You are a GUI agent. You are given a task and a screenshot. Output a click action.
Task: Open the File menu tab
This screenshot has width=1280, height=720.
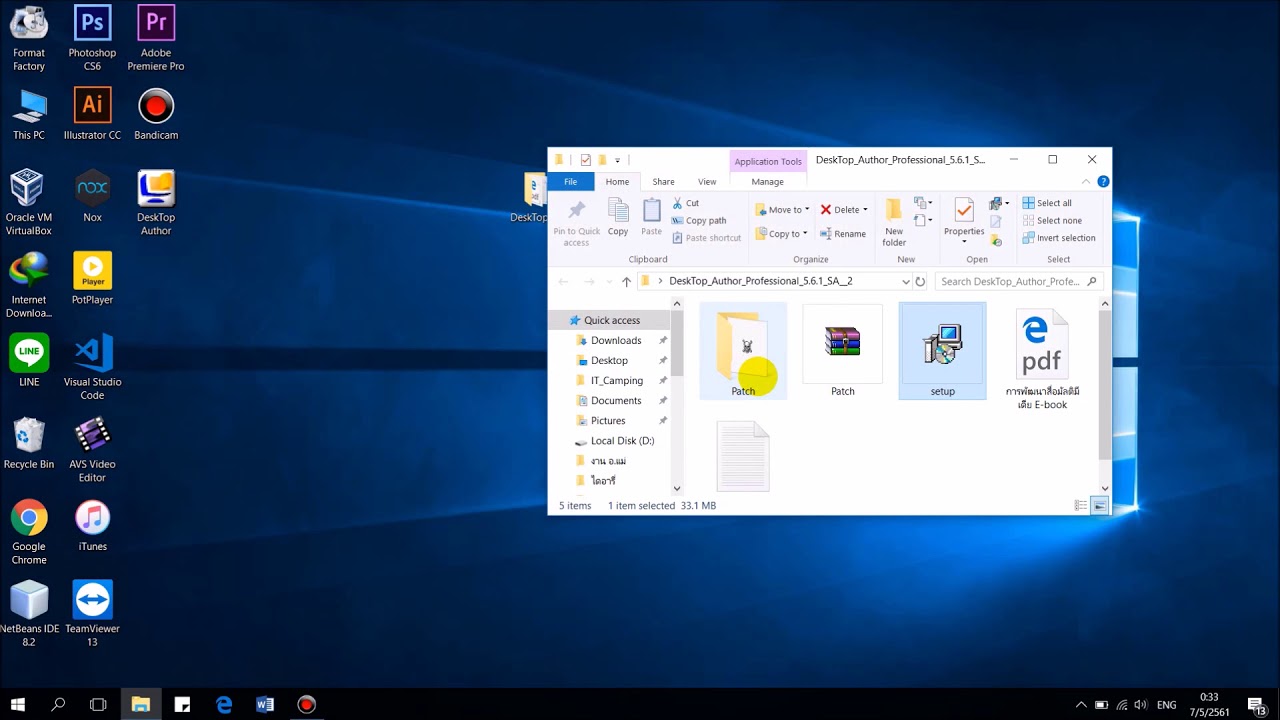tap(571, 182)
